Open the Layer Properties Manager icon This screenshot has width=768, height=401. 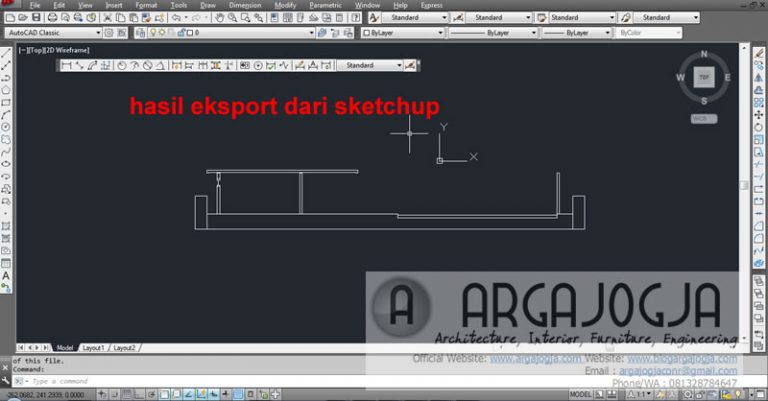point(141,33)
